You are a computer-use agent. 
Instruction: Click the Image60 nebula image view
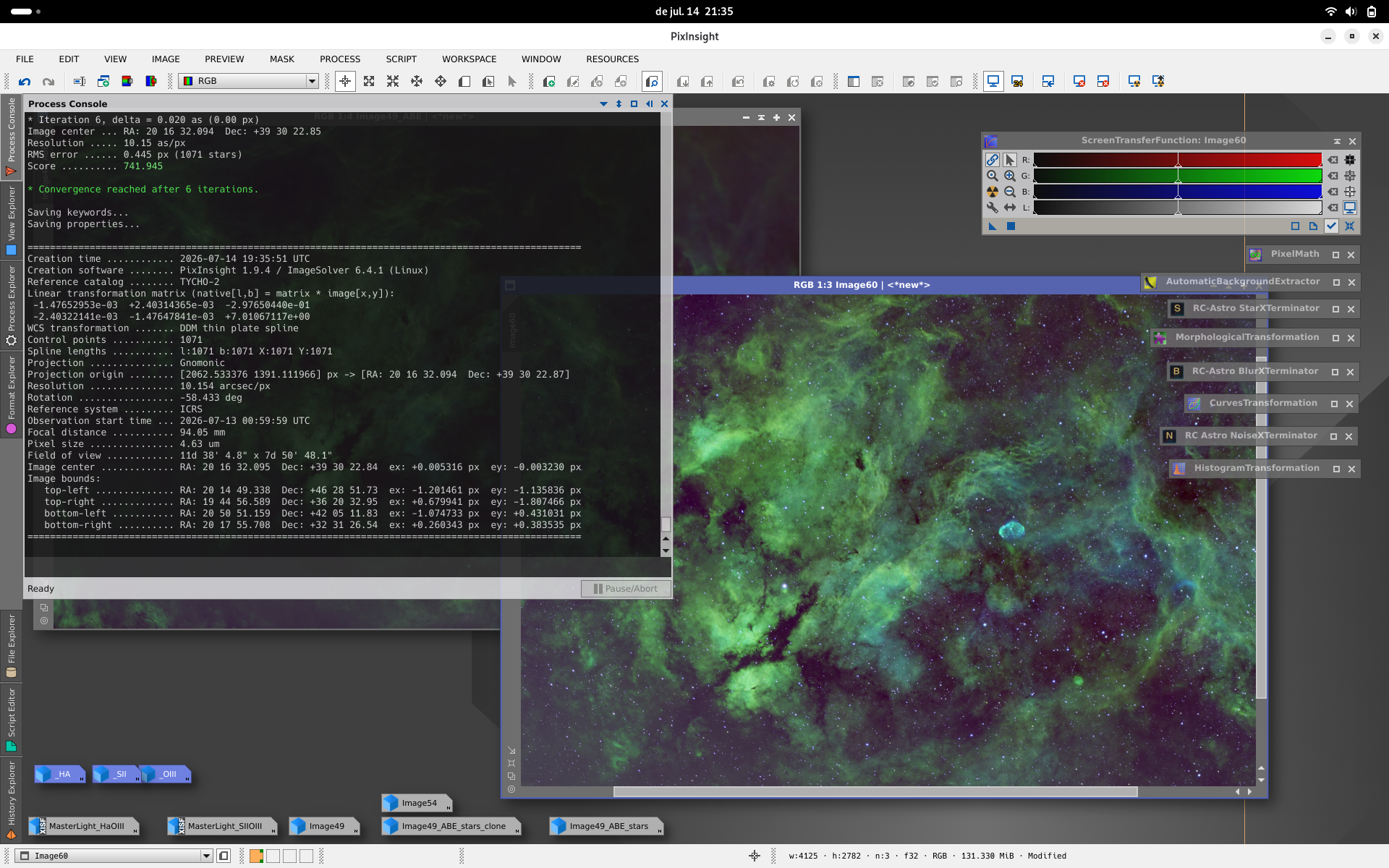888,539
